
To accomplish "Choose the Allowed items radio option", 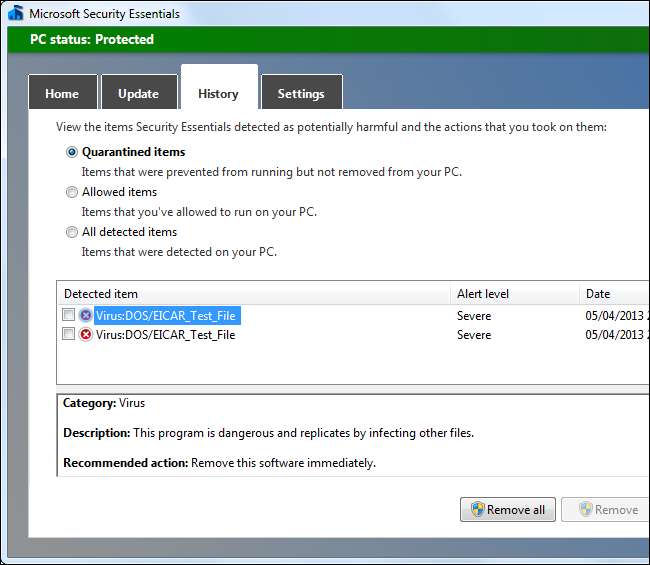I will pyautogui.click(x=71, y=192).
